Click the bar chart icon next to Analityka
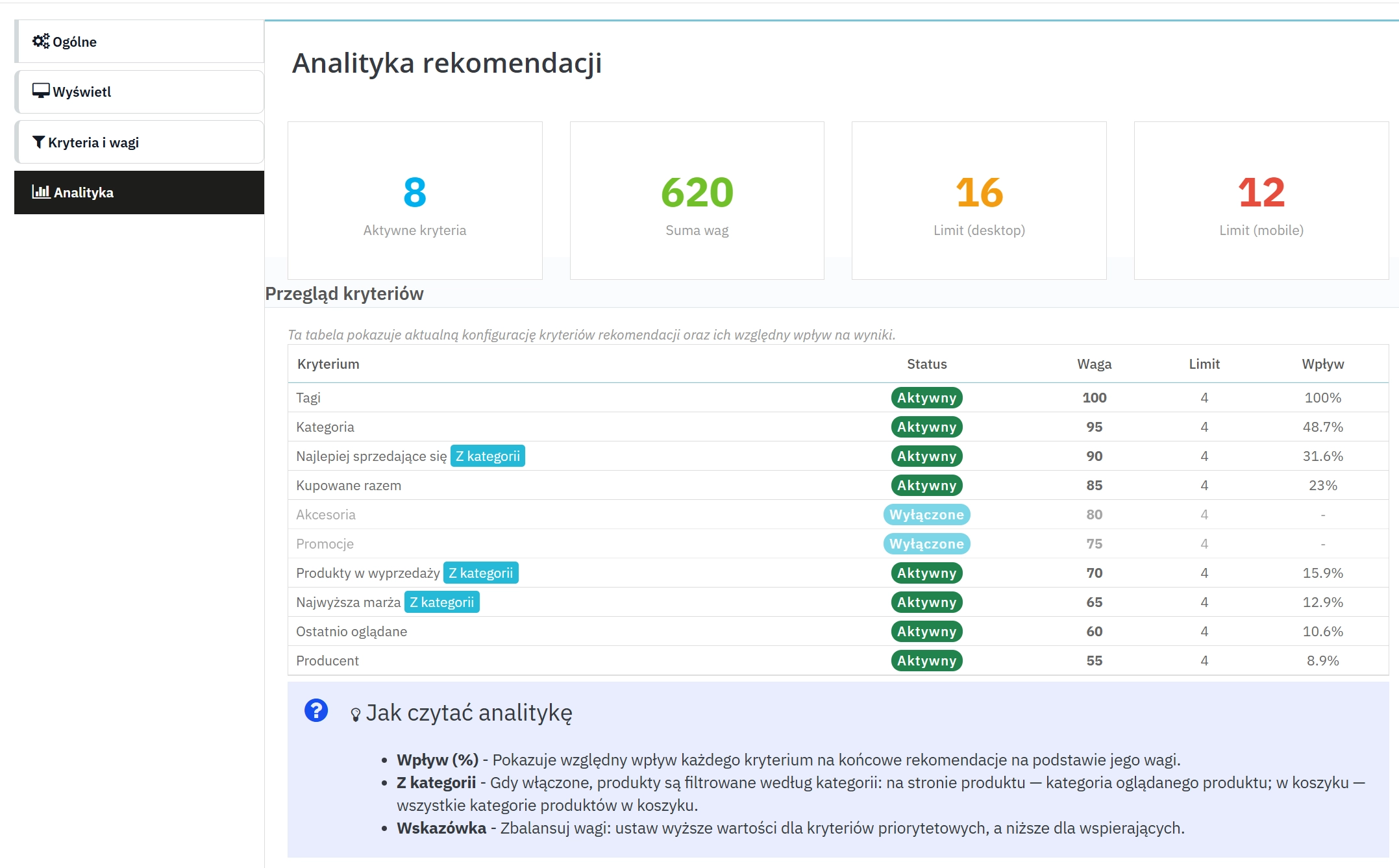 click(x=41, y=192)
